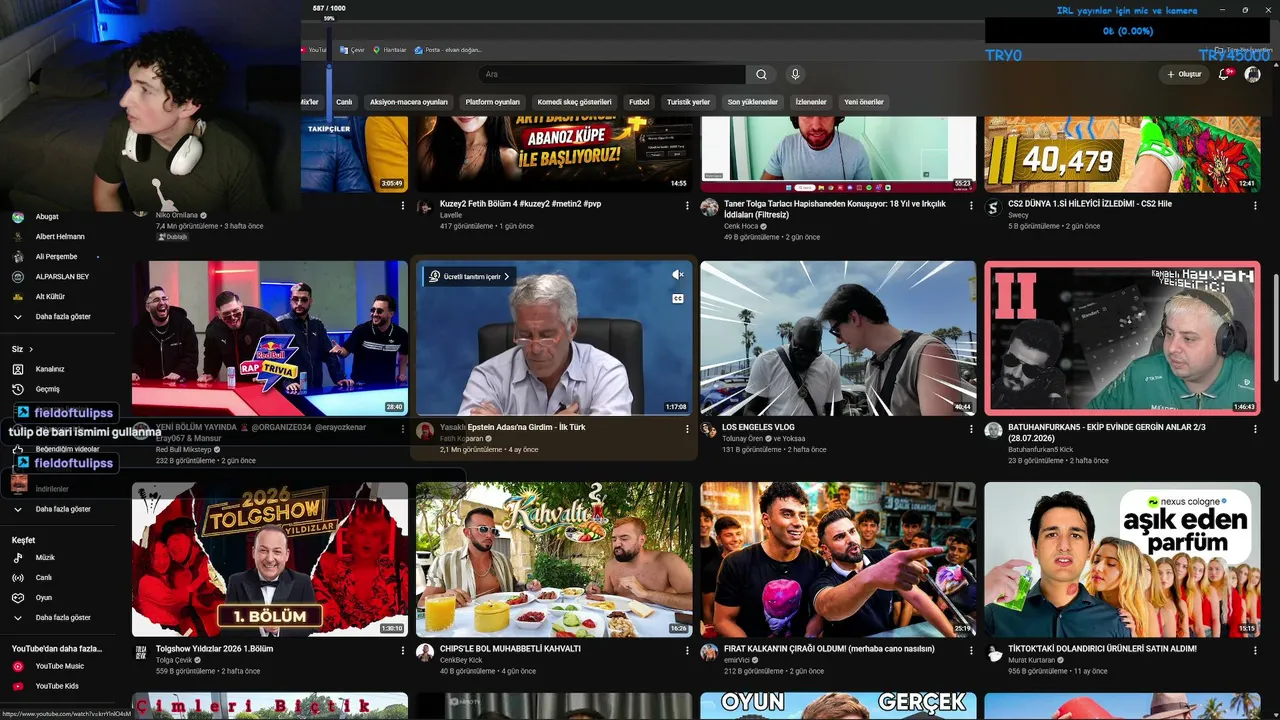Open Çevir bookmark in the browser bar
This screenshot has height=720, width=1280.
tap(352, 50)
